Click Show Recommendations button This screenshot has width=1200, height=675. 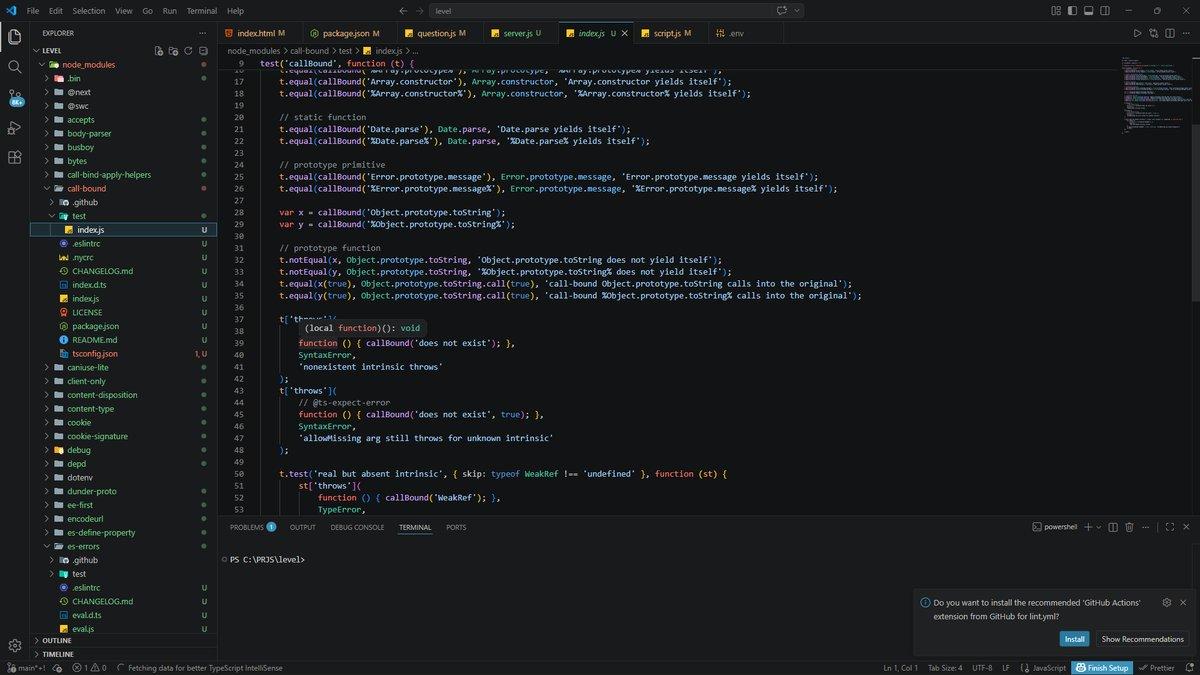(1142, 639)
